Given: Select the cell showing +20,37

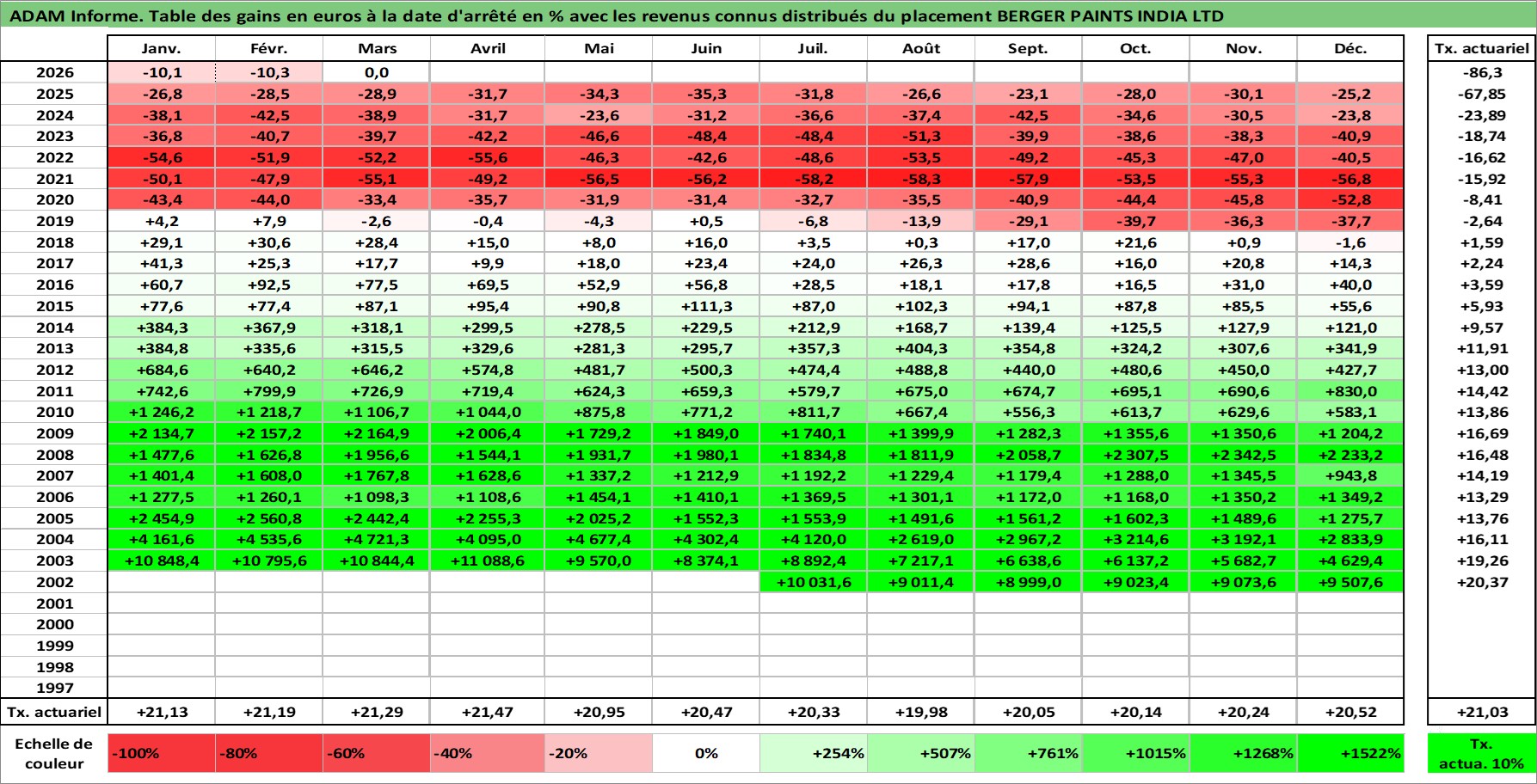Looking at the screenshot, I should point(1481,582).
